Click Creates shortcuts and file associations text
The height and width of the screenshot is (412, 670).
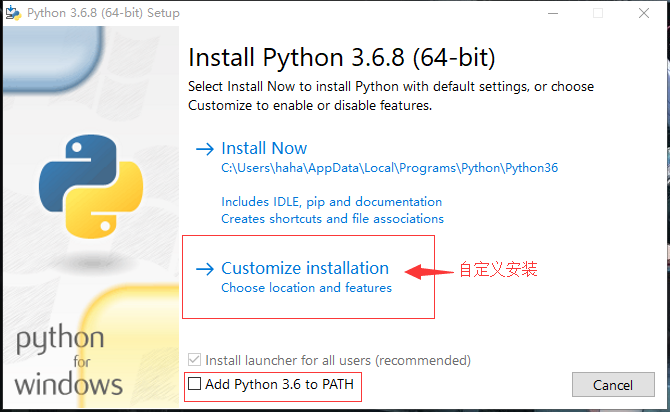(x=332, y=218)
